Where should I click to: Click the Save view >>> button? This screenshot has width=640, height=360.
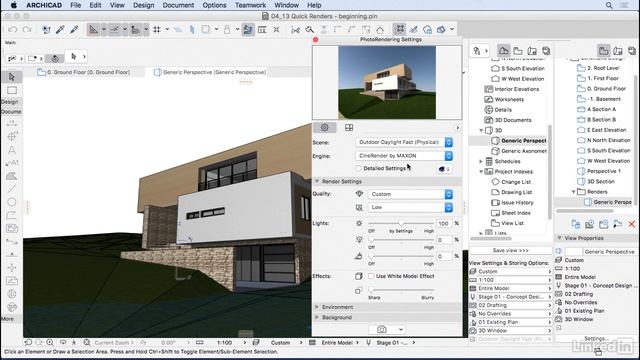pos(510,250)
